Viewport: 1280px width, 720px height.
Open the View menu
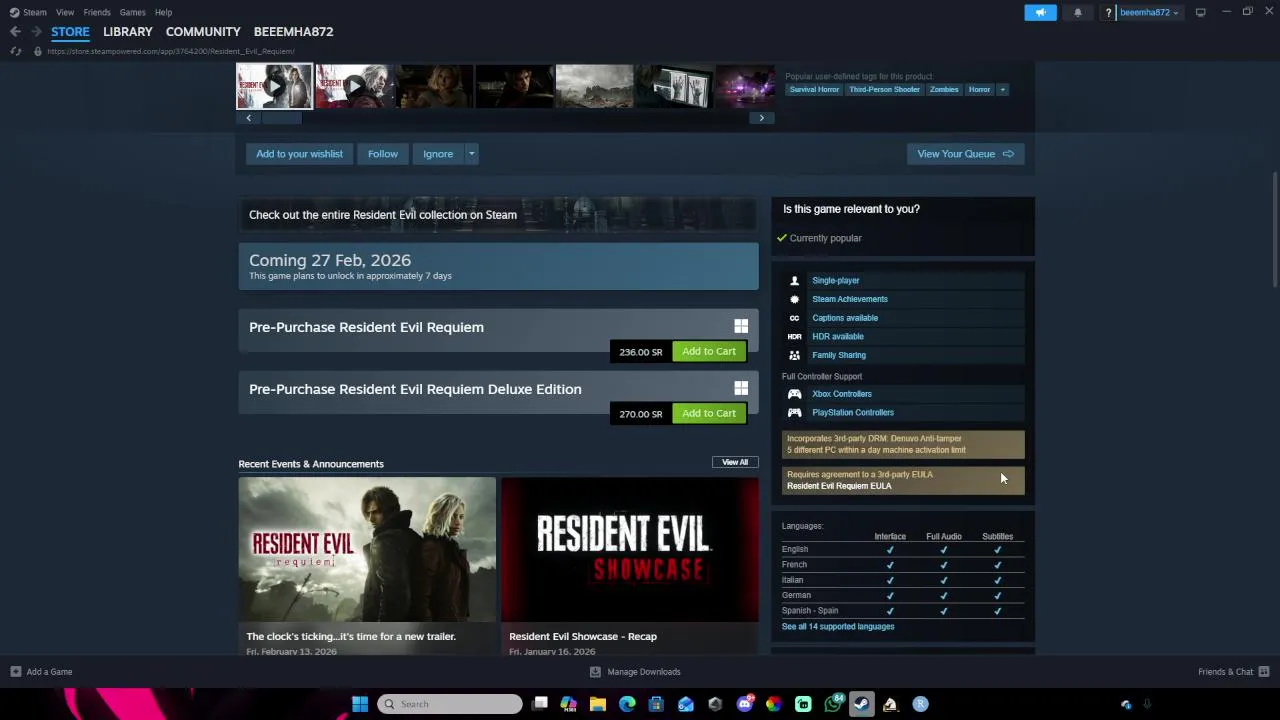tap(65, 12)
